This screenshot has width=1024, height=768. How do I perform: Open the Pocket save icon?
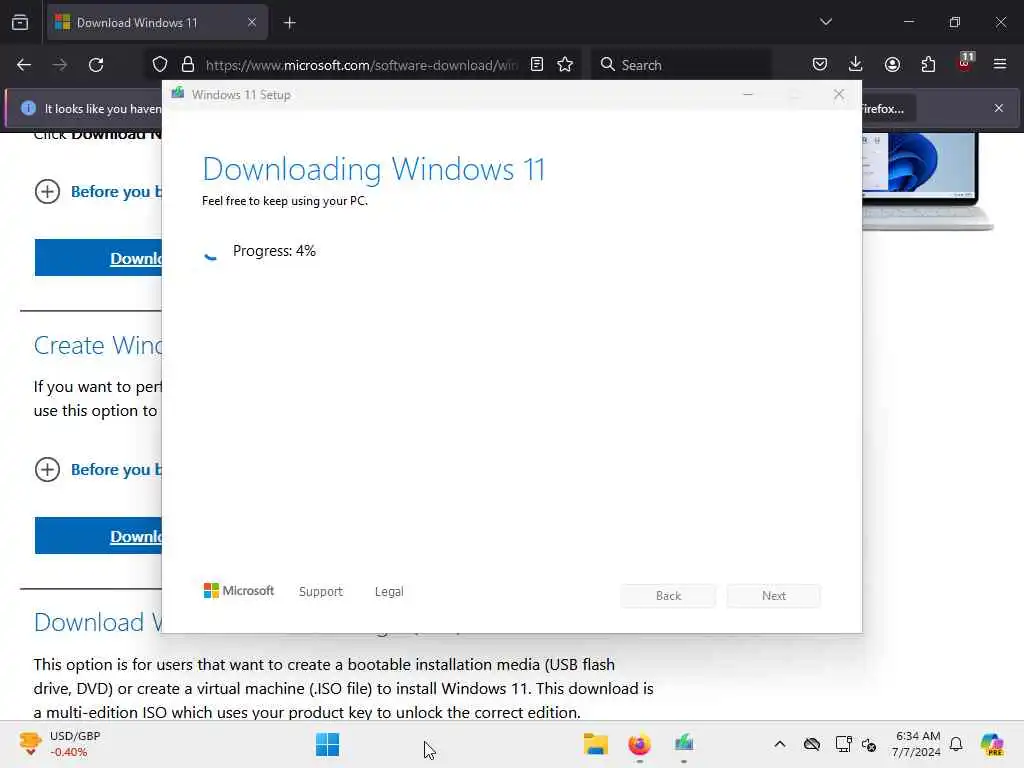click(x=820, y=64)
